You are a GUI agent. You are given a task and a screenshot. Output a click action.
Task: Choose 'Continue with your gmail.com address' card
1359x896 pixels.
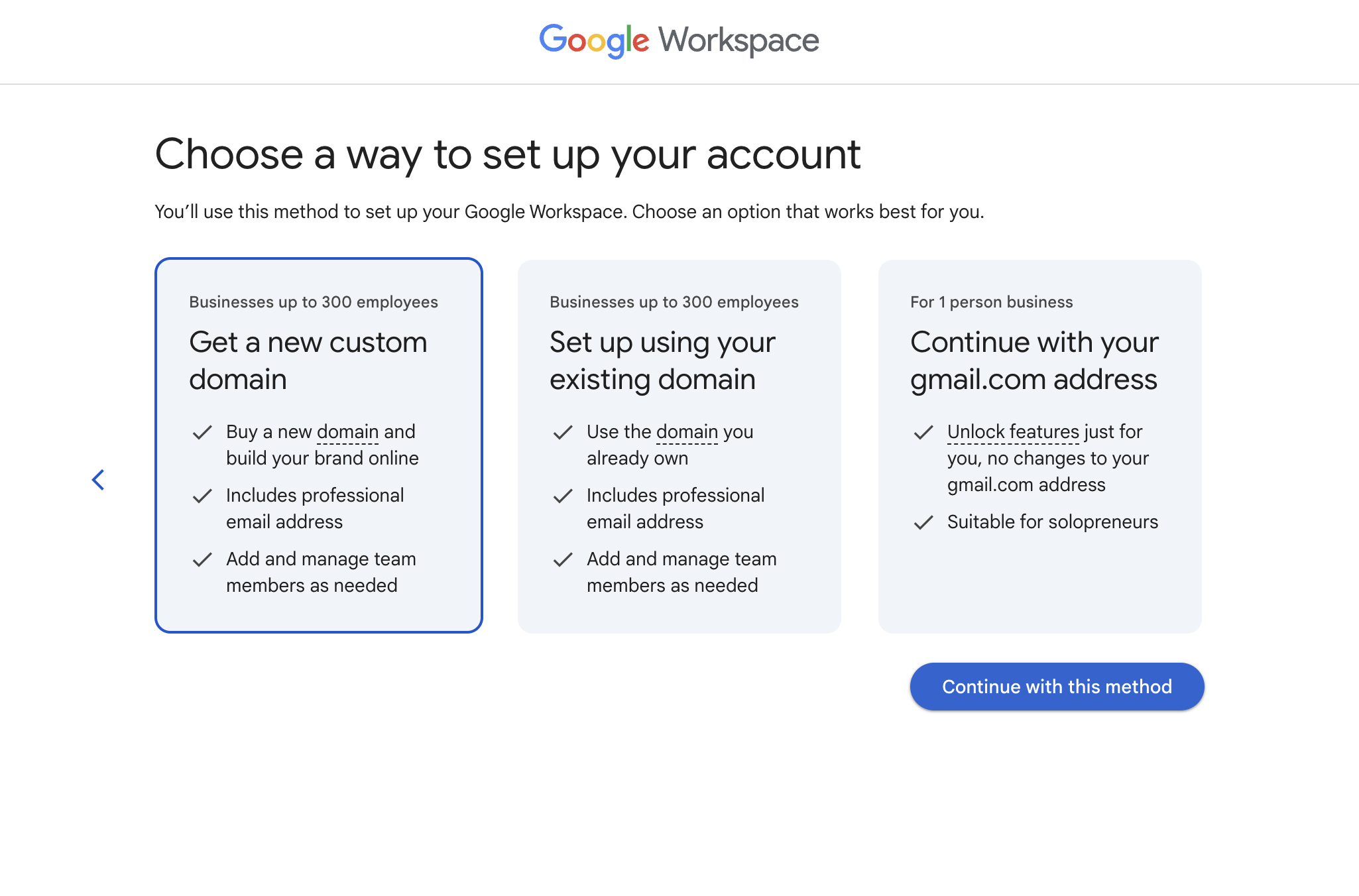click(1040, 447)
